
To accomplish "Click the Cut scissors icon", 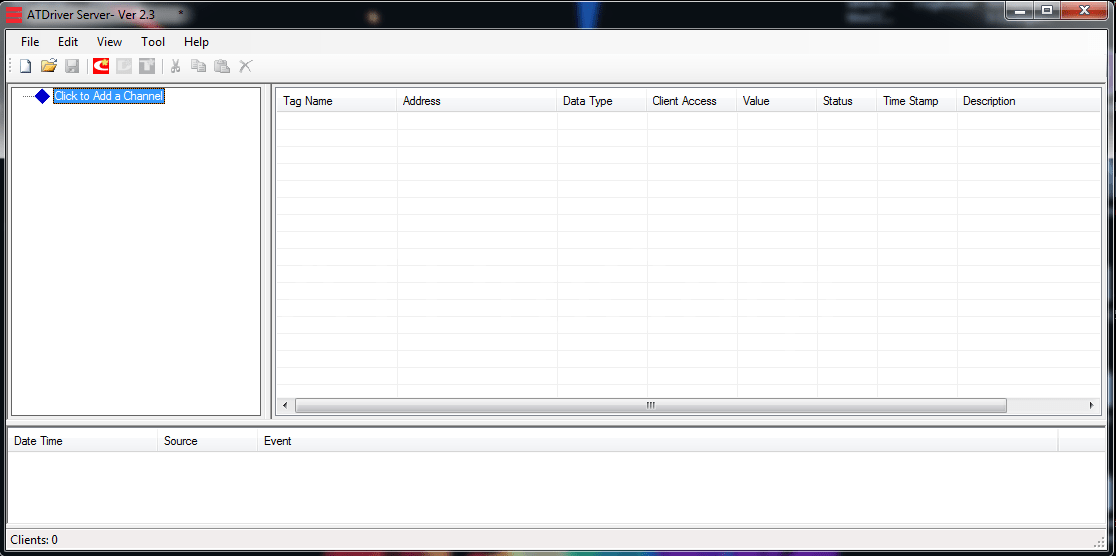I will point(175,66).
